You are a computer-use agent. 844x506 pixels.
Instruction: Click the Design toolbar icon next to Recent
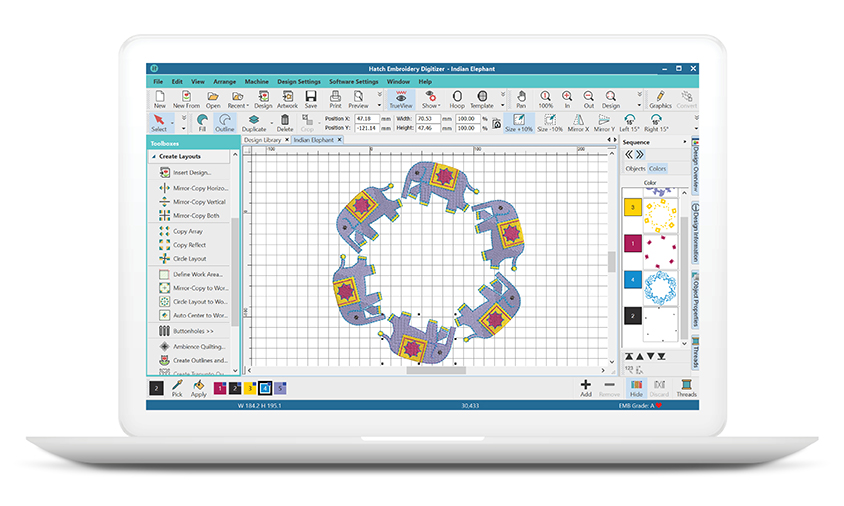(x=263, y=99)
